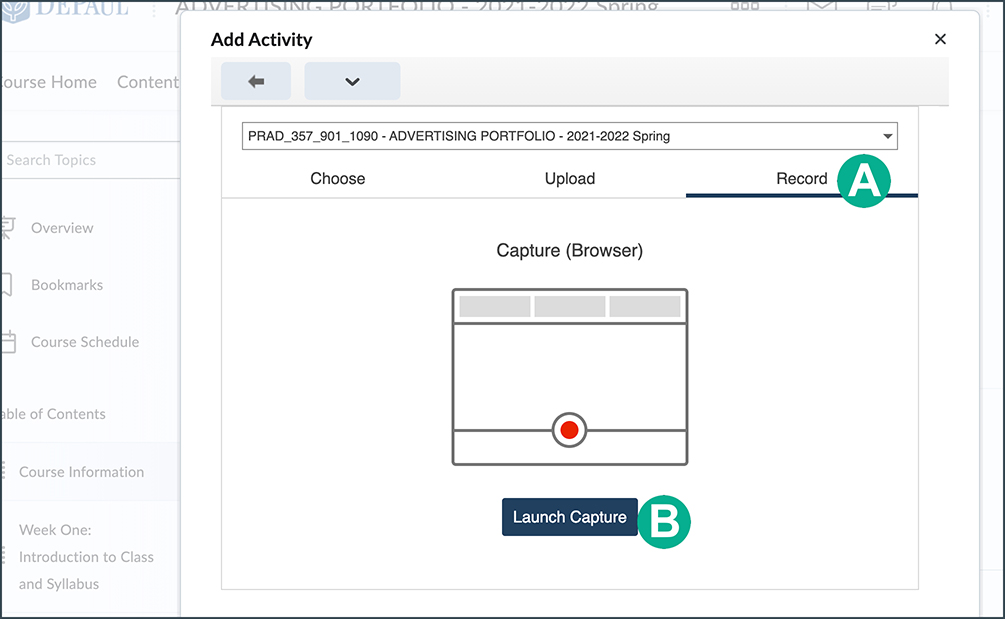1005x619 pixels.
Task: Click the Launch Capture button
Action: [570, 517]
